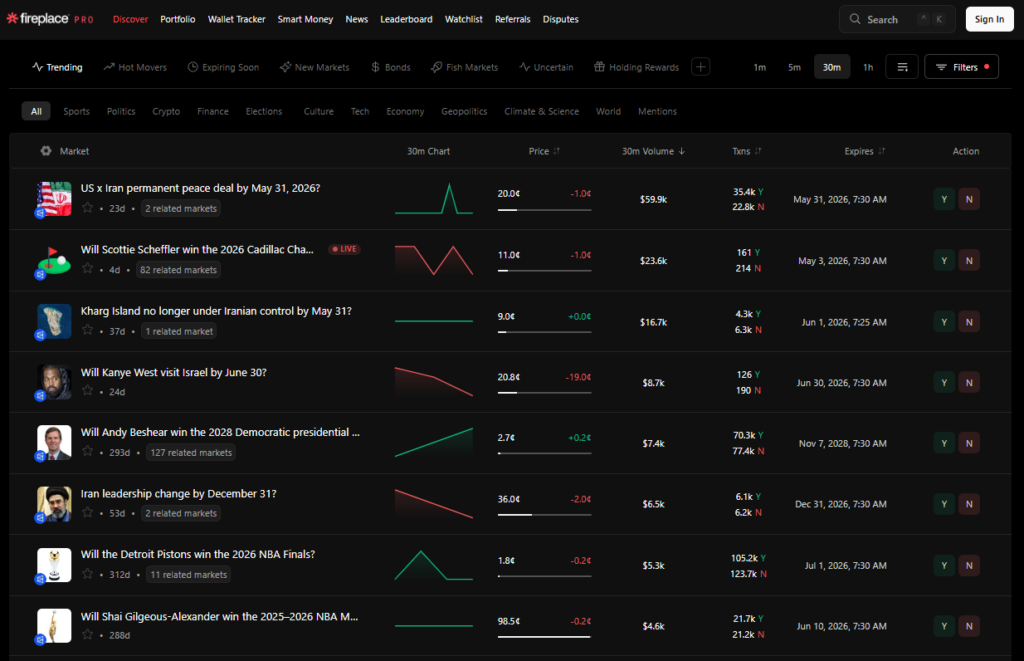Image resolution: width=1024 pixels, height=661 pixels.
Task: Click the price bar for Iran leadership market
Action: coord(544,515)
